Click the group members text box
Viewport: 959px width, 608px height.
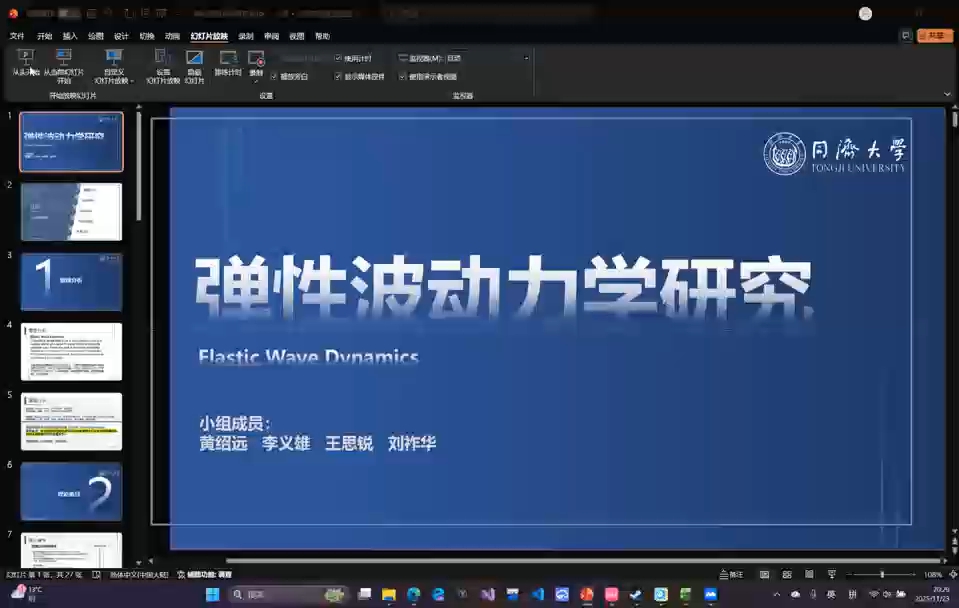pyautogui.click(x=317, y=433)
